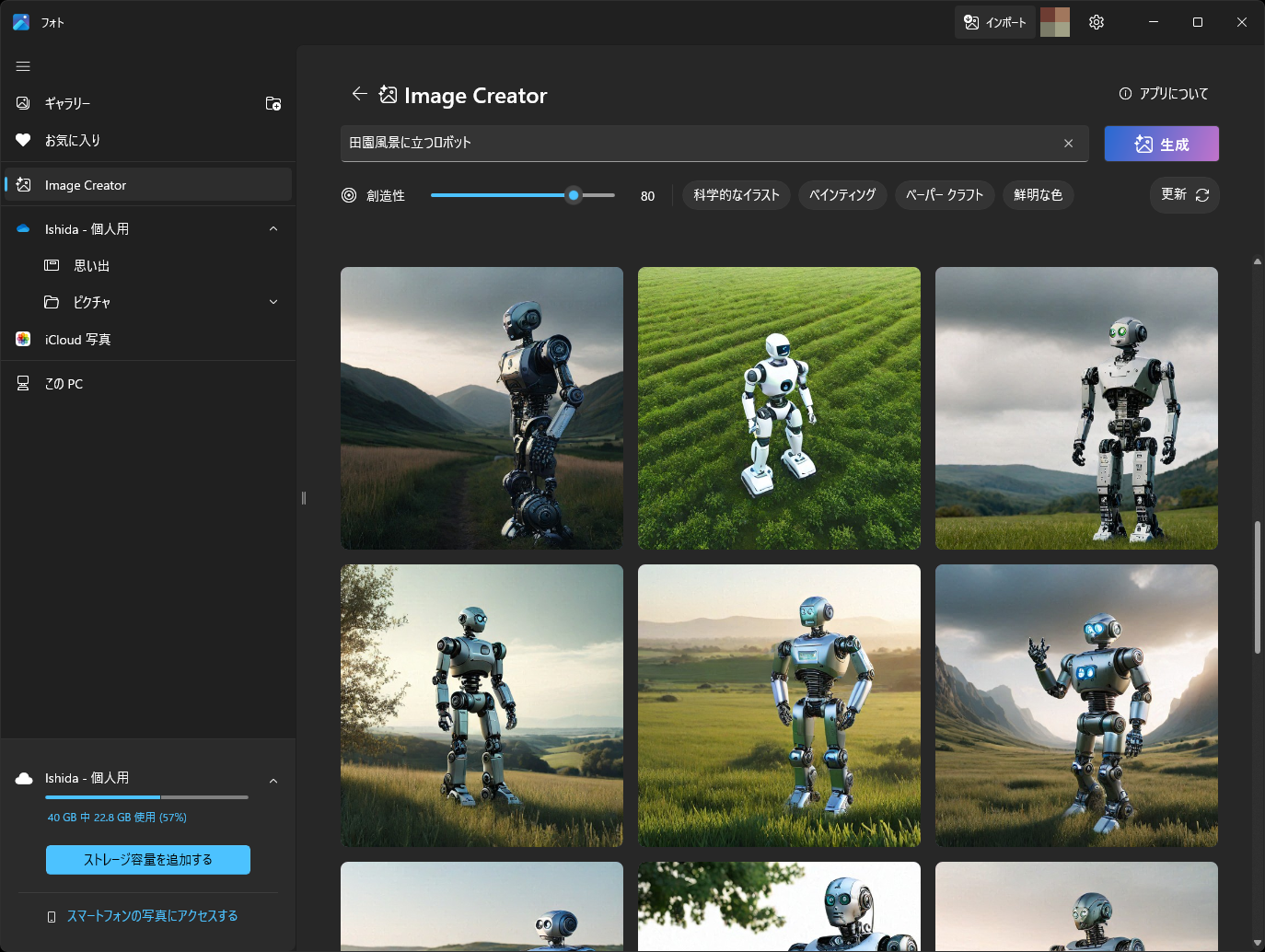
Task: Open Image Creator in the sidebar
Action: tap(85, 184)
